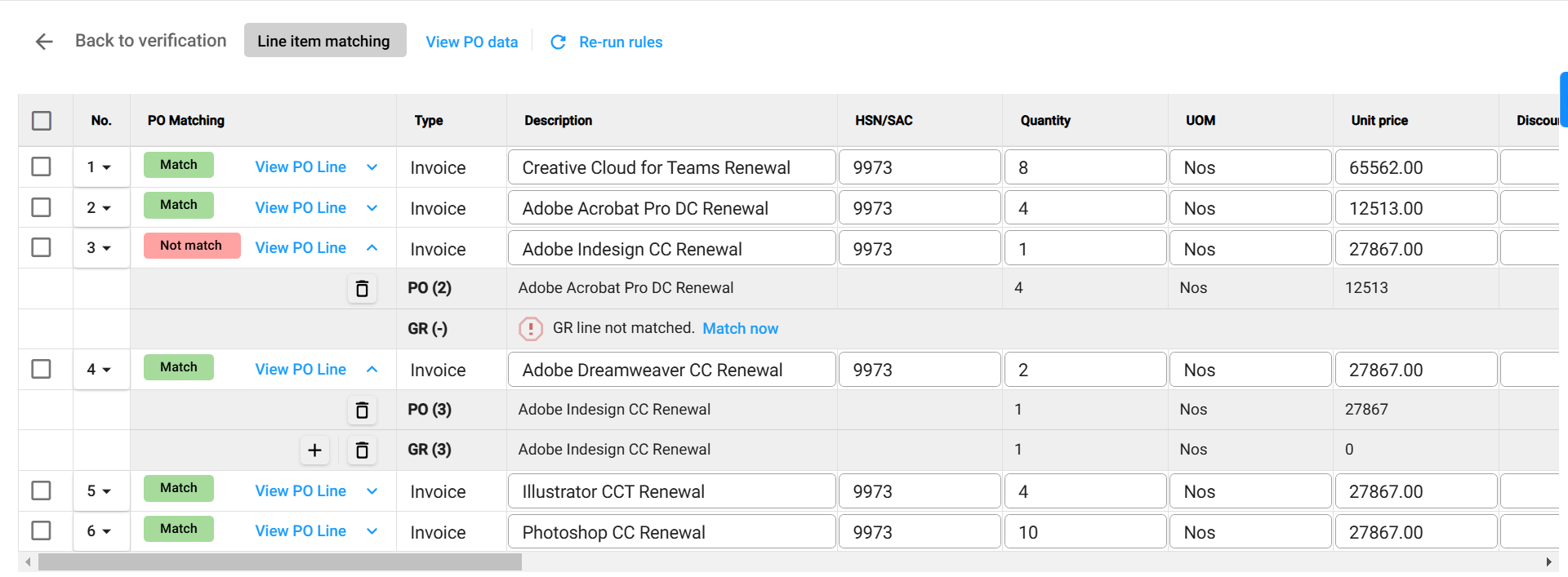Open View PO Line for row 1
The image size is (1568, 577).
tap(301, 166)
